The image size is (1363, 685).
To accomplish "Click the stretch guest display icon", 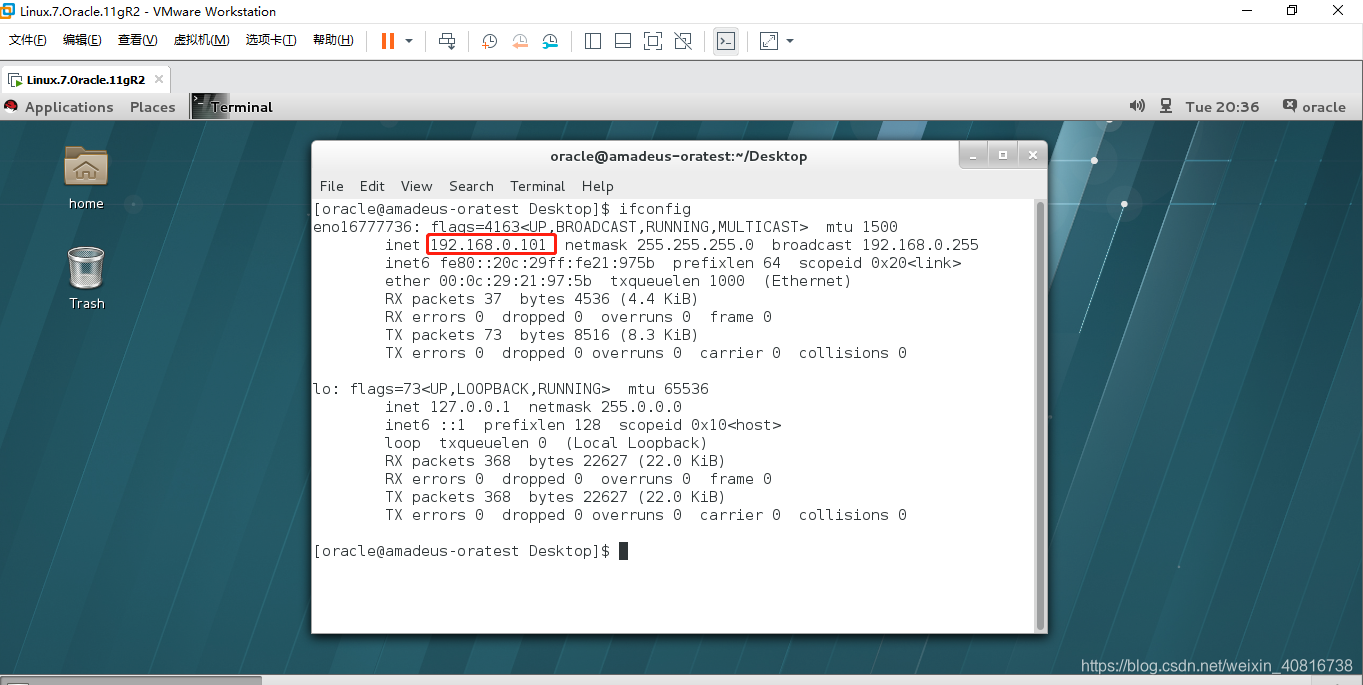I will [x=769, y=41].
